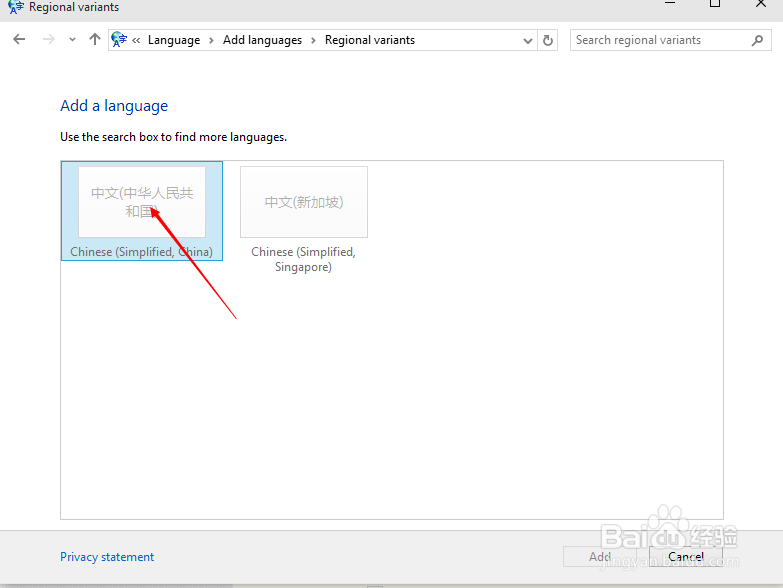Go back with the back arrow
This screenshot has height=588, width=783.
tap(19, 39)
